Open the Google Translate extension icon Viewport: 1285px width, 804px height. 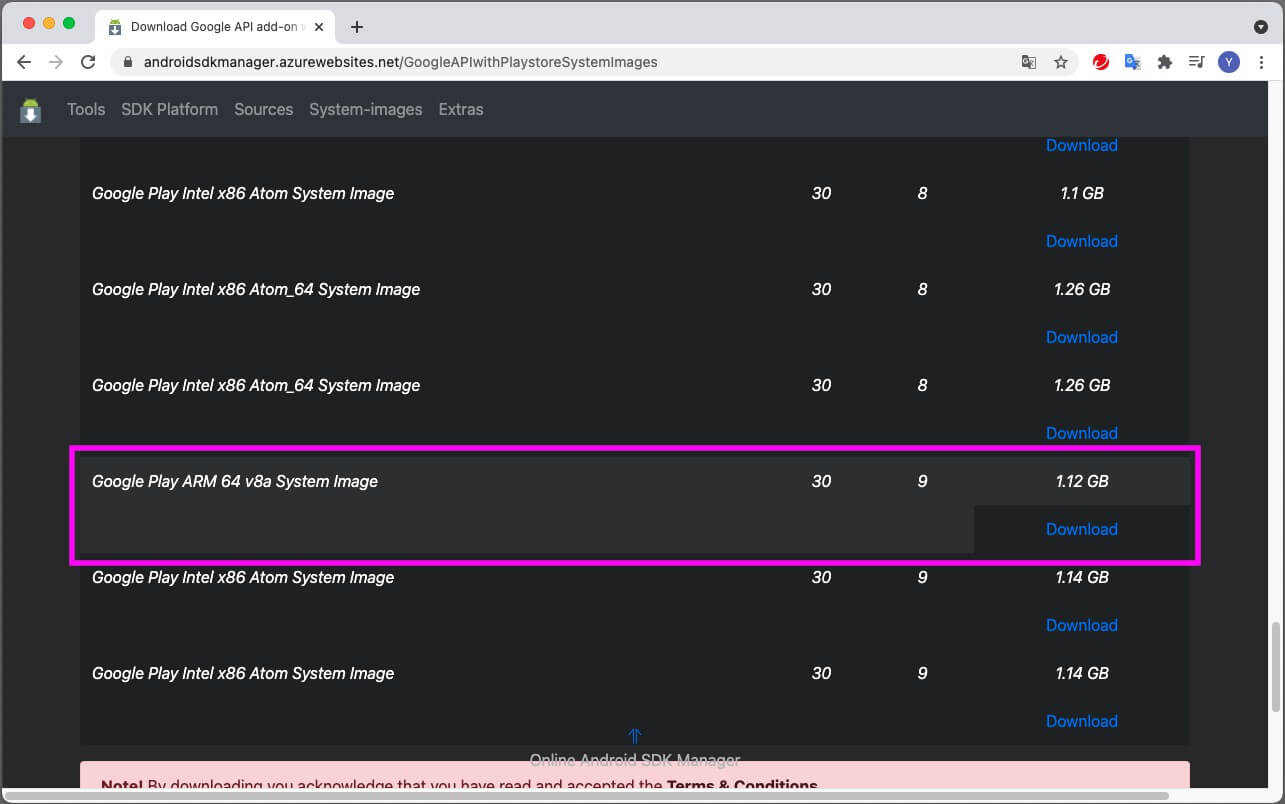point(1133,62)
